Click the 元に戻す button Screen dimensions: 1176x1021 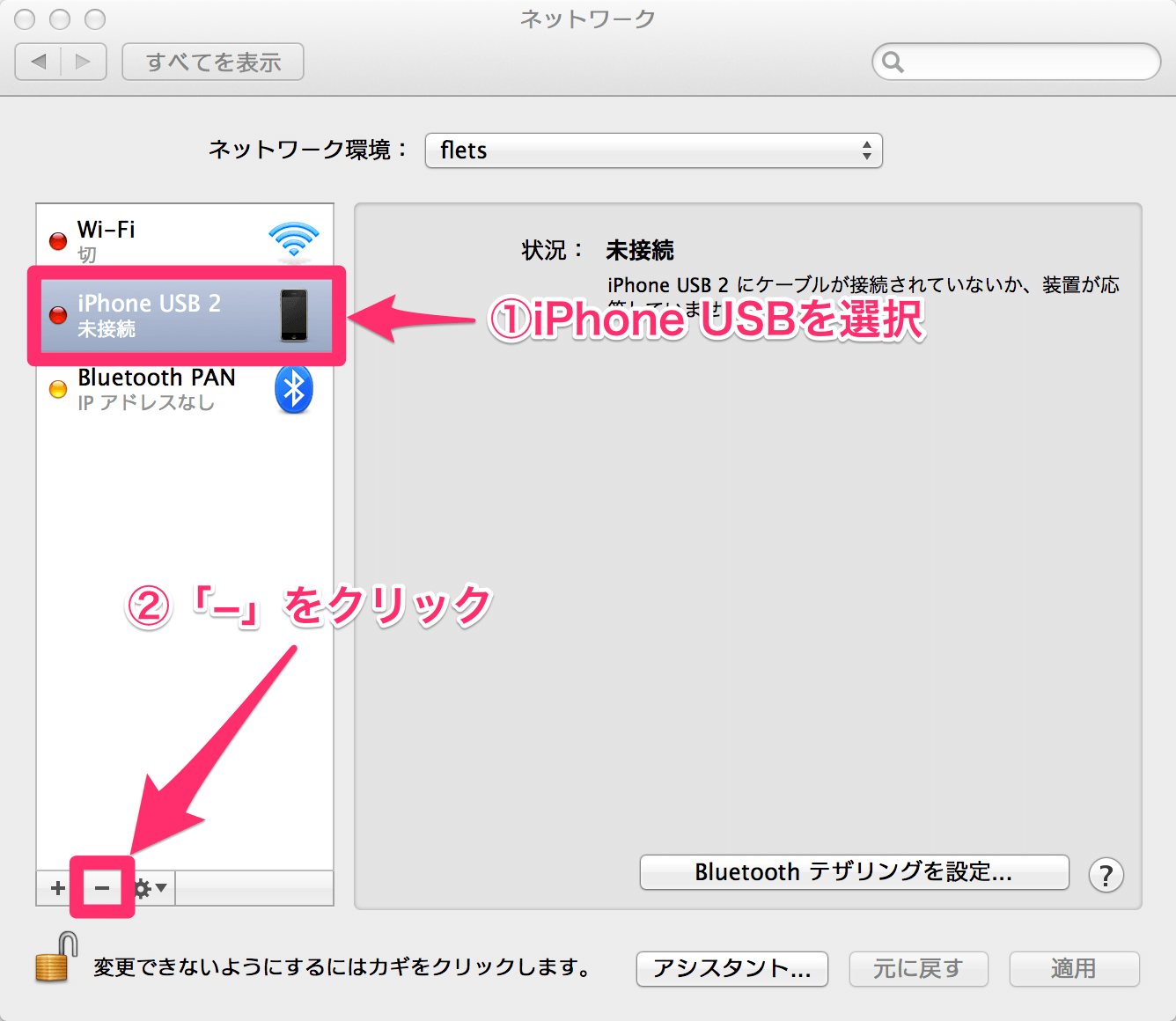[918, 968]
